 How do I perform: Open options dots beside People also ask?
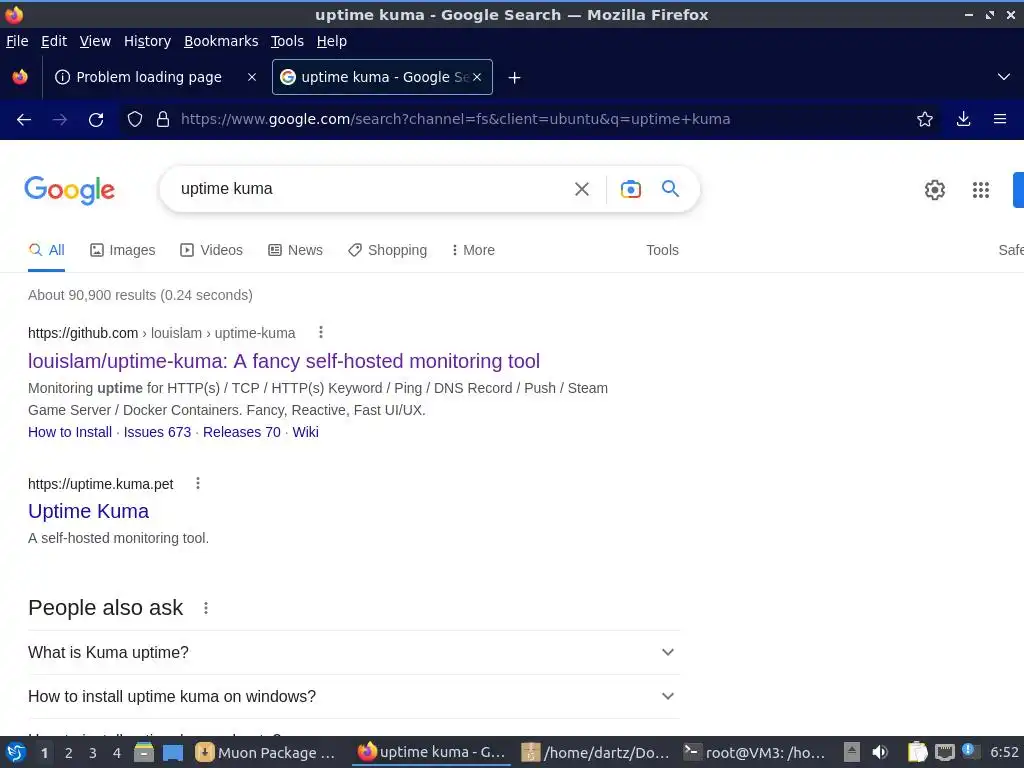coord(206,609)
